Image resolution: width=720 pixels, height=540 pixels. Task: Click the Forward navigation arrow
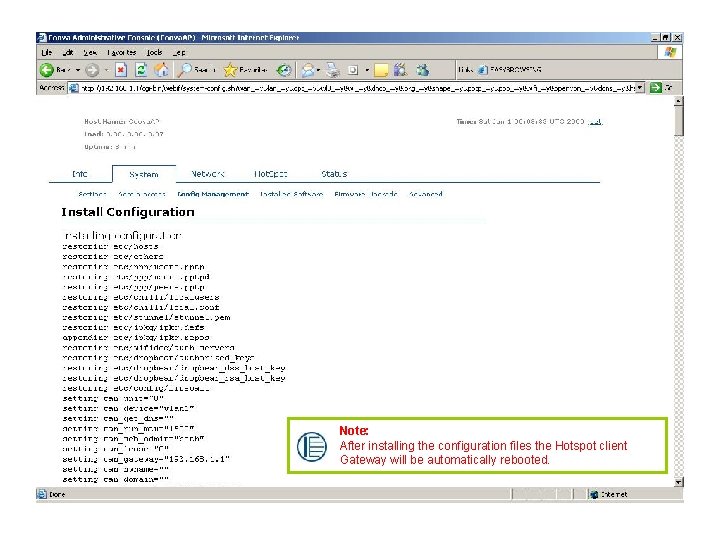click(x=92, y=70)
